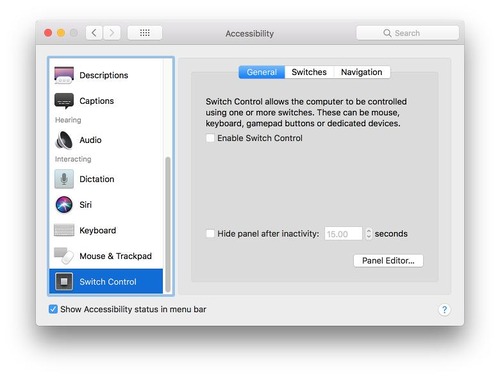Select Mouse & Trackpad label in sidebar
The width and height of the screenshot is (500, 377).
pyautogui.click(x=115, y=256)
